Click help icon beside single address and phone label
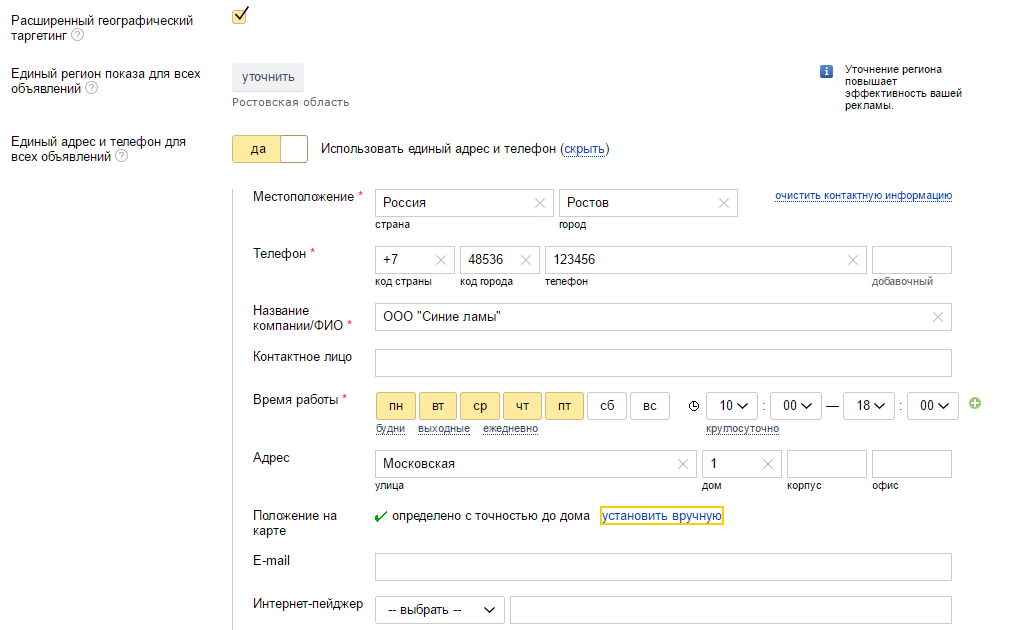 point(120,156)
